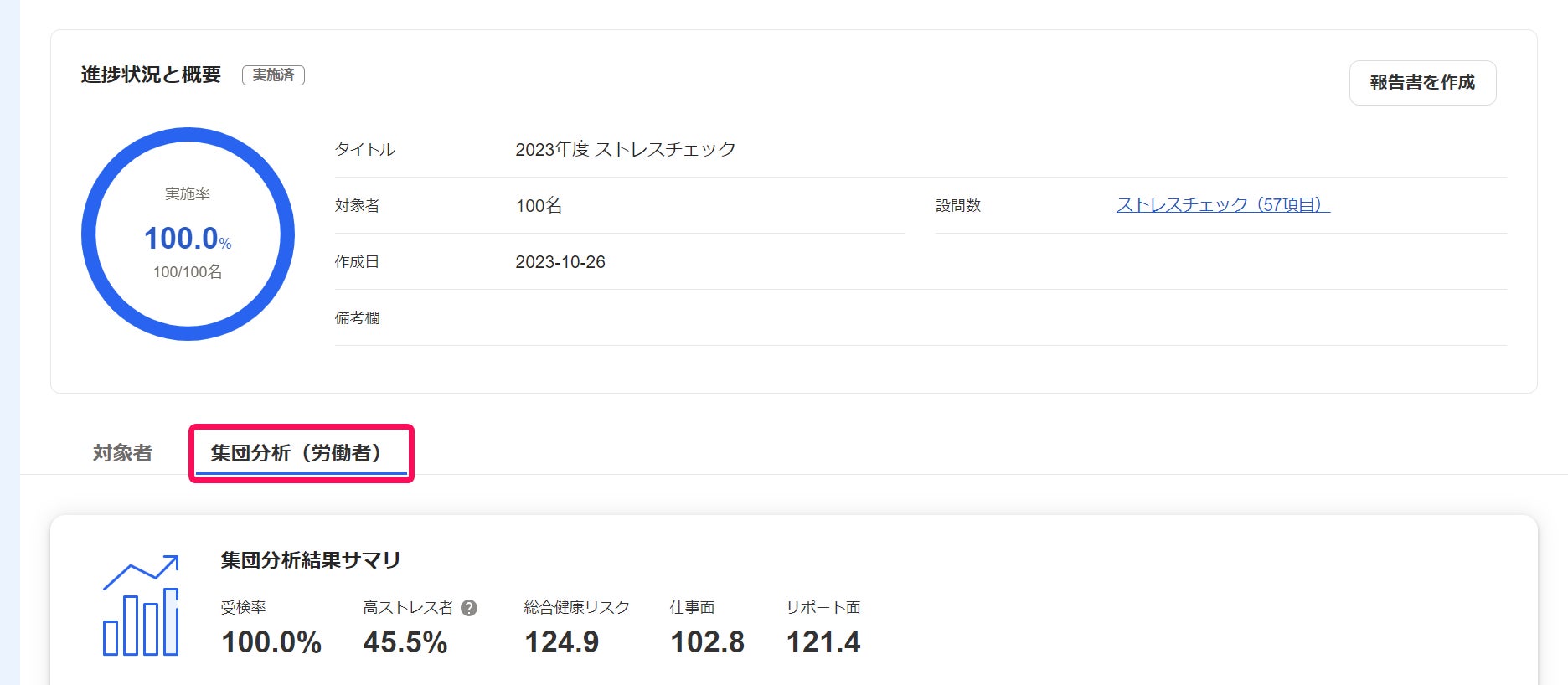Click the 102.8 仕事面 score

point(707,642)
